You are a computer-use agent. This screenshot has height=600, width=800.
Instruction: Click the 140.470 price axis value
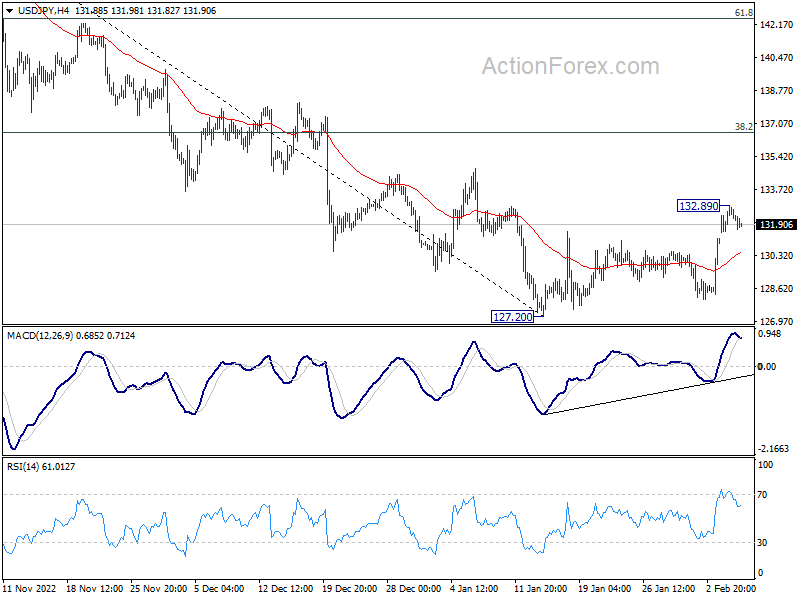click(x=777, y=58)
